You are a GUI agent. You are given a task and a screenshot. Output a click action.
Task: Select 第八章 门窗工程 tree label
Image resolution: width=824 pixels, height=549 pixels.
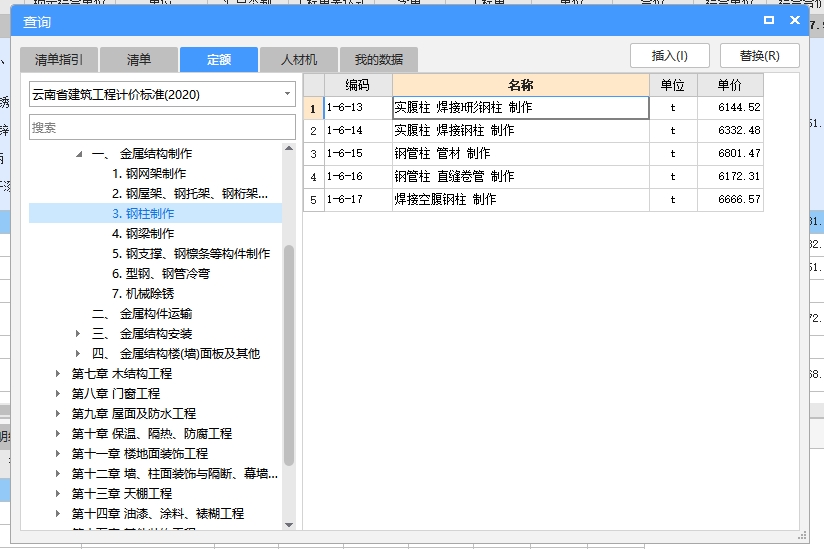116,393
